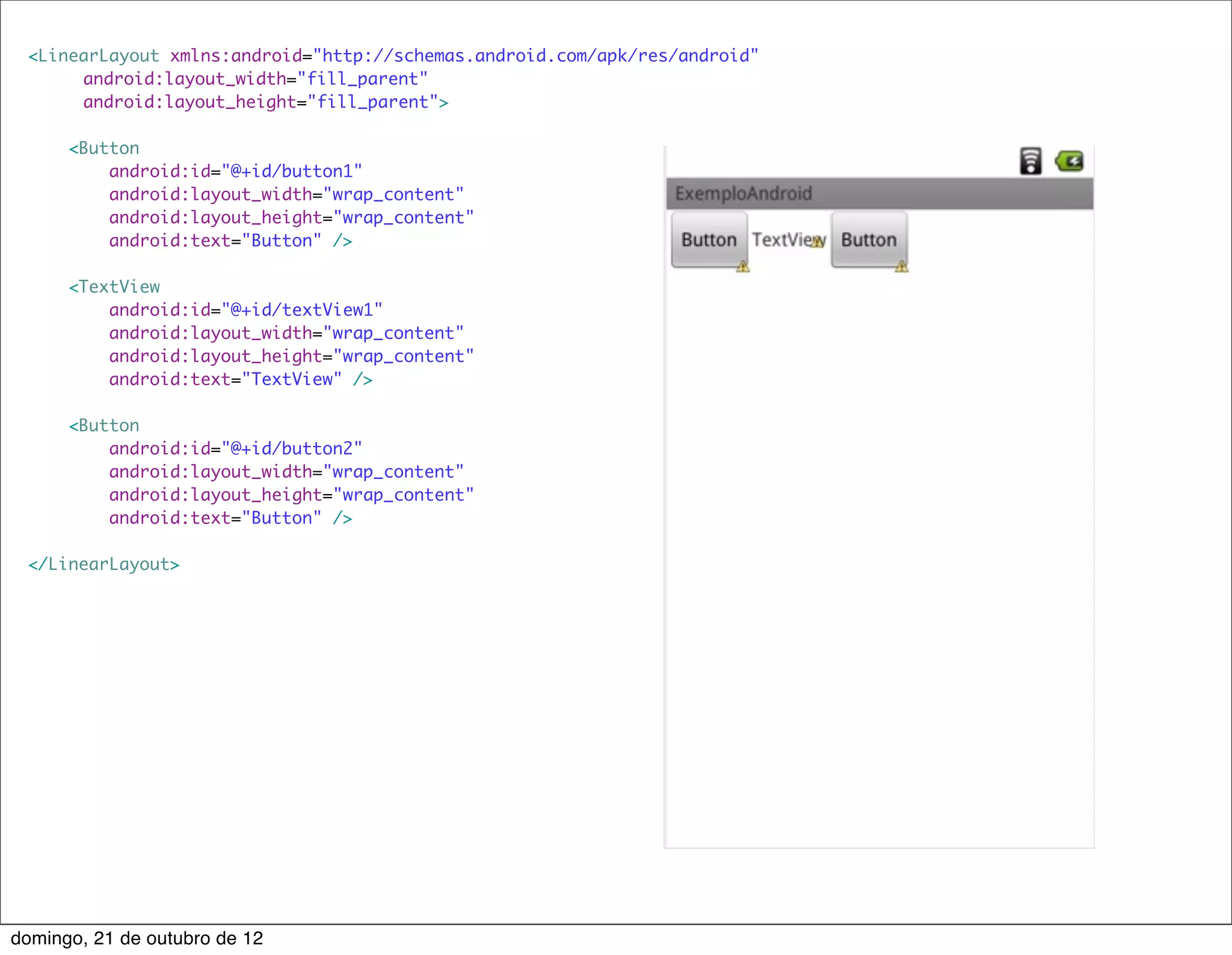Click the @+id/textView1 id value

(x=302, y=310)
